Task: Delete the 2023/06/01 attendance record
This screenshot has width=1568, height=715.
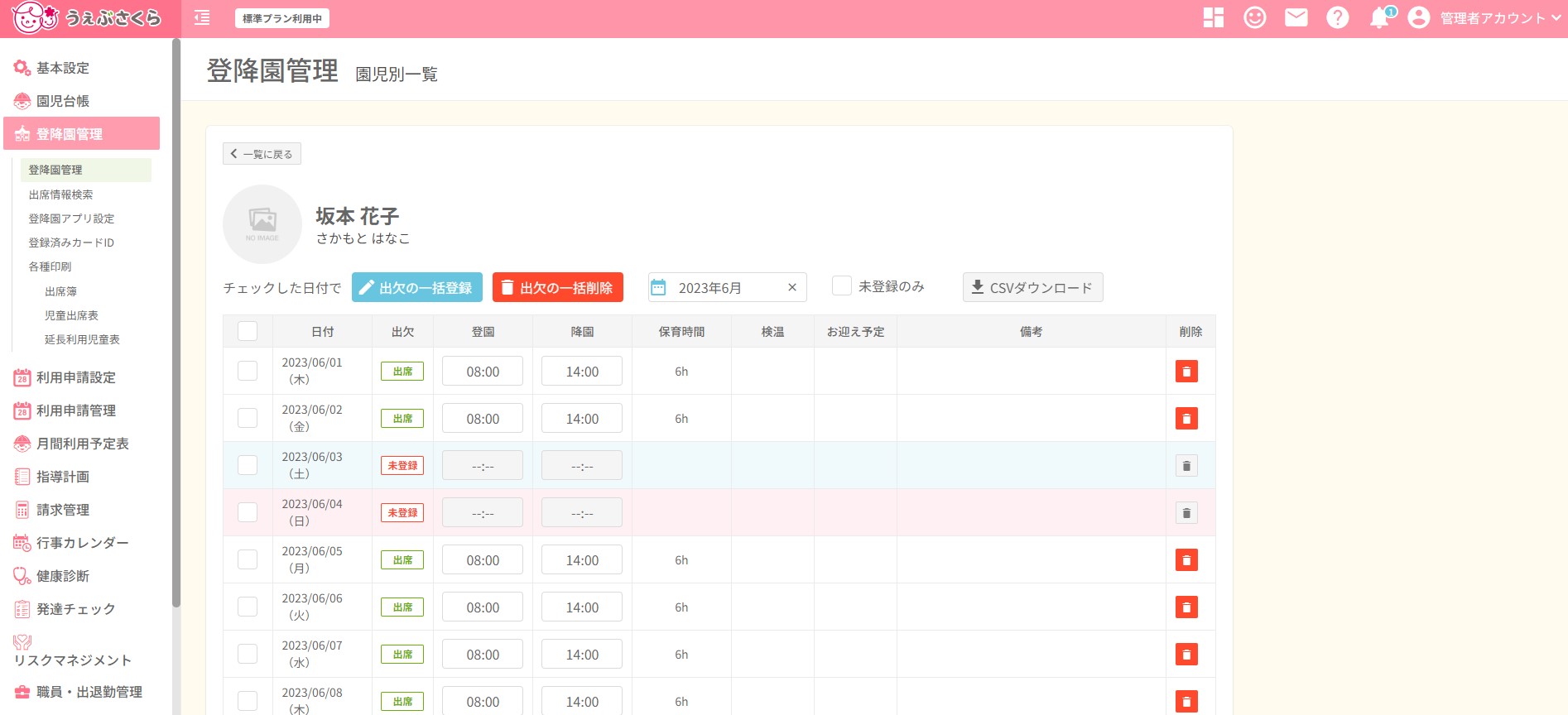Action: tap(1186, 372)
